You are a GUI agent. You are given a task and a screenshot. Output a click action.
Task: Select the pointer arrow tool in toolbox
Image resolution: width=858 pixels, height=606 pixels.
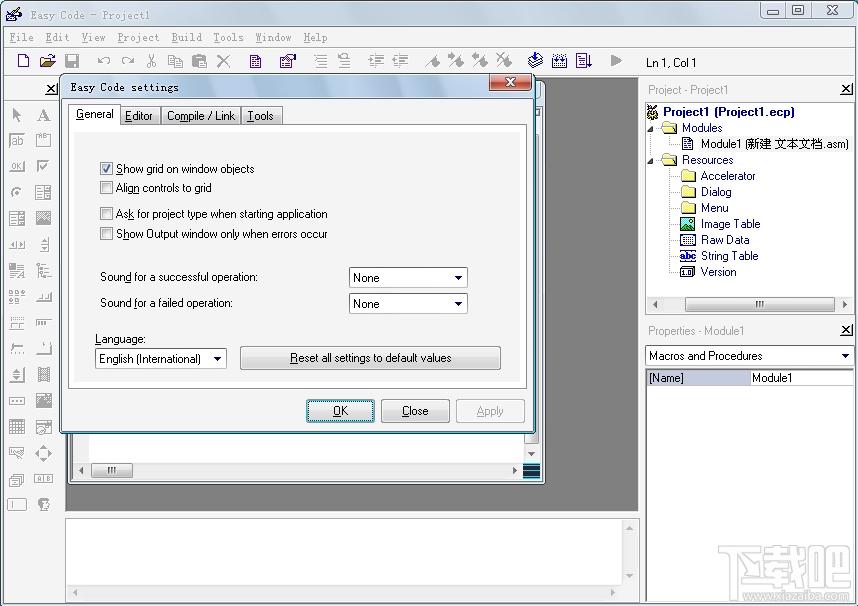16,114
